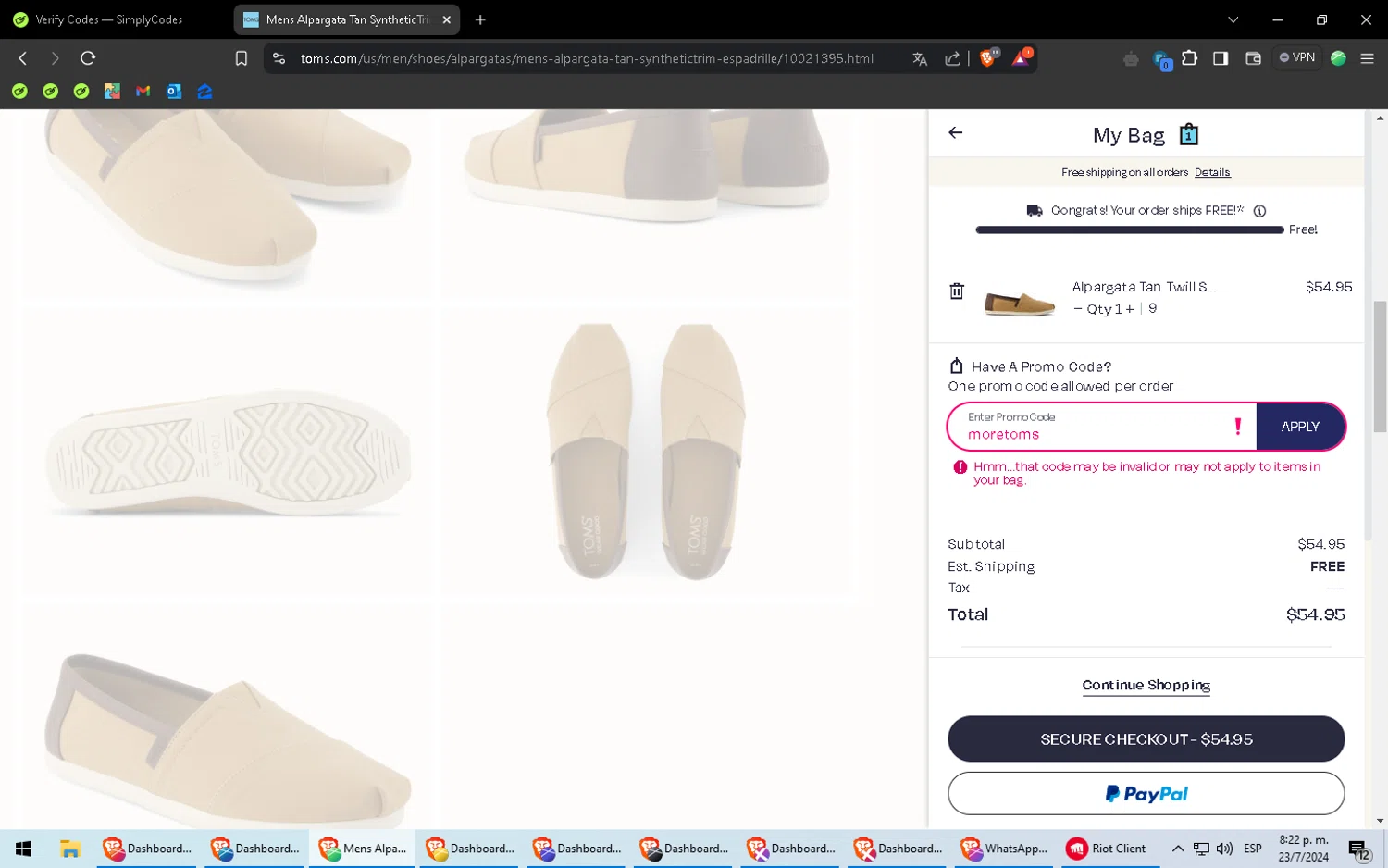The height and width of the screenshot is (868, 1388).
Task: Click the network tray icon
Action: point(1201,849)
